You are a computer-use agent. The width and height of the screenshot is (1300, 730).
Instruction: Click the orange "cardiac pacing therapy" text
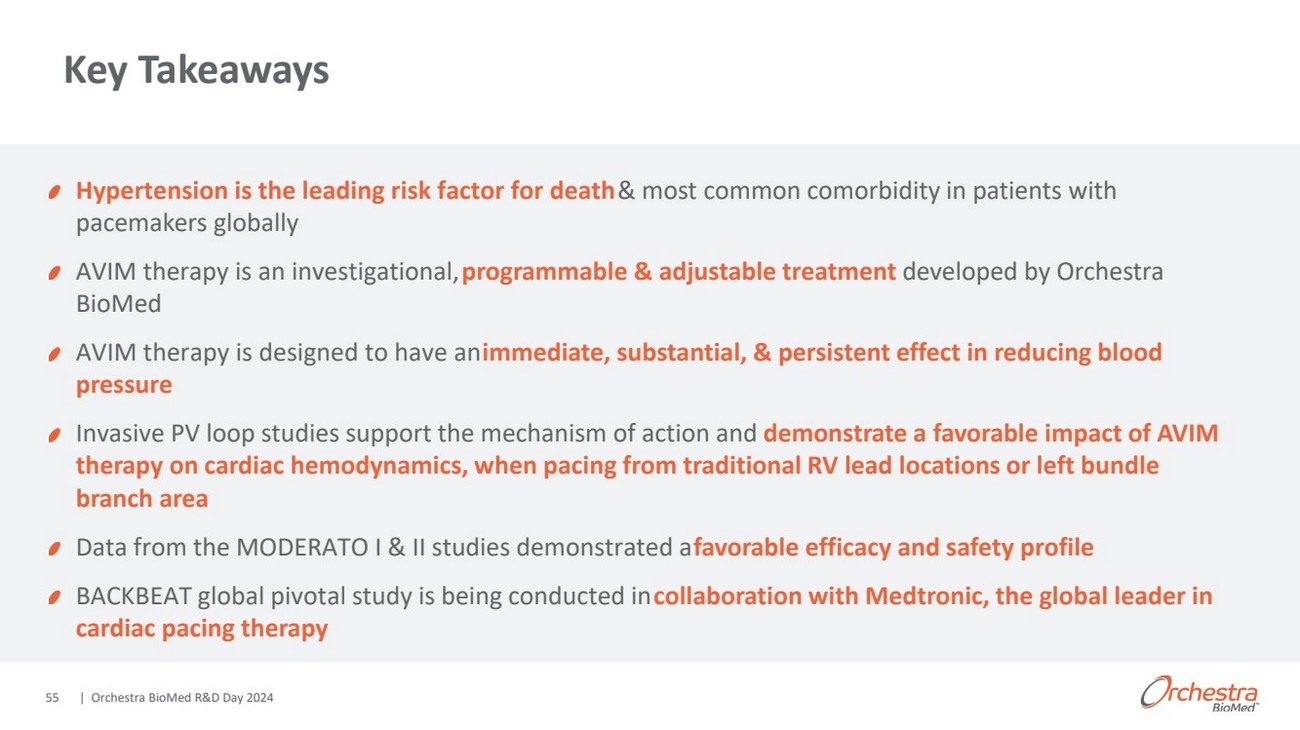[202, 628]
